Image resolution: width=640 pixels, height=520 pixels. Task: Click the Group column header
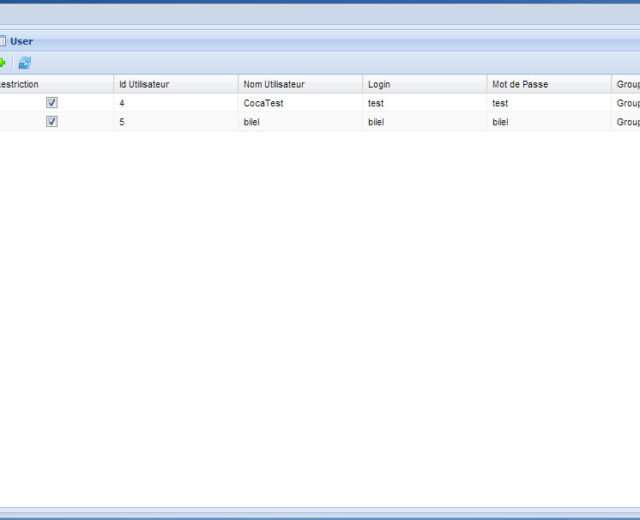coord(627,84)
